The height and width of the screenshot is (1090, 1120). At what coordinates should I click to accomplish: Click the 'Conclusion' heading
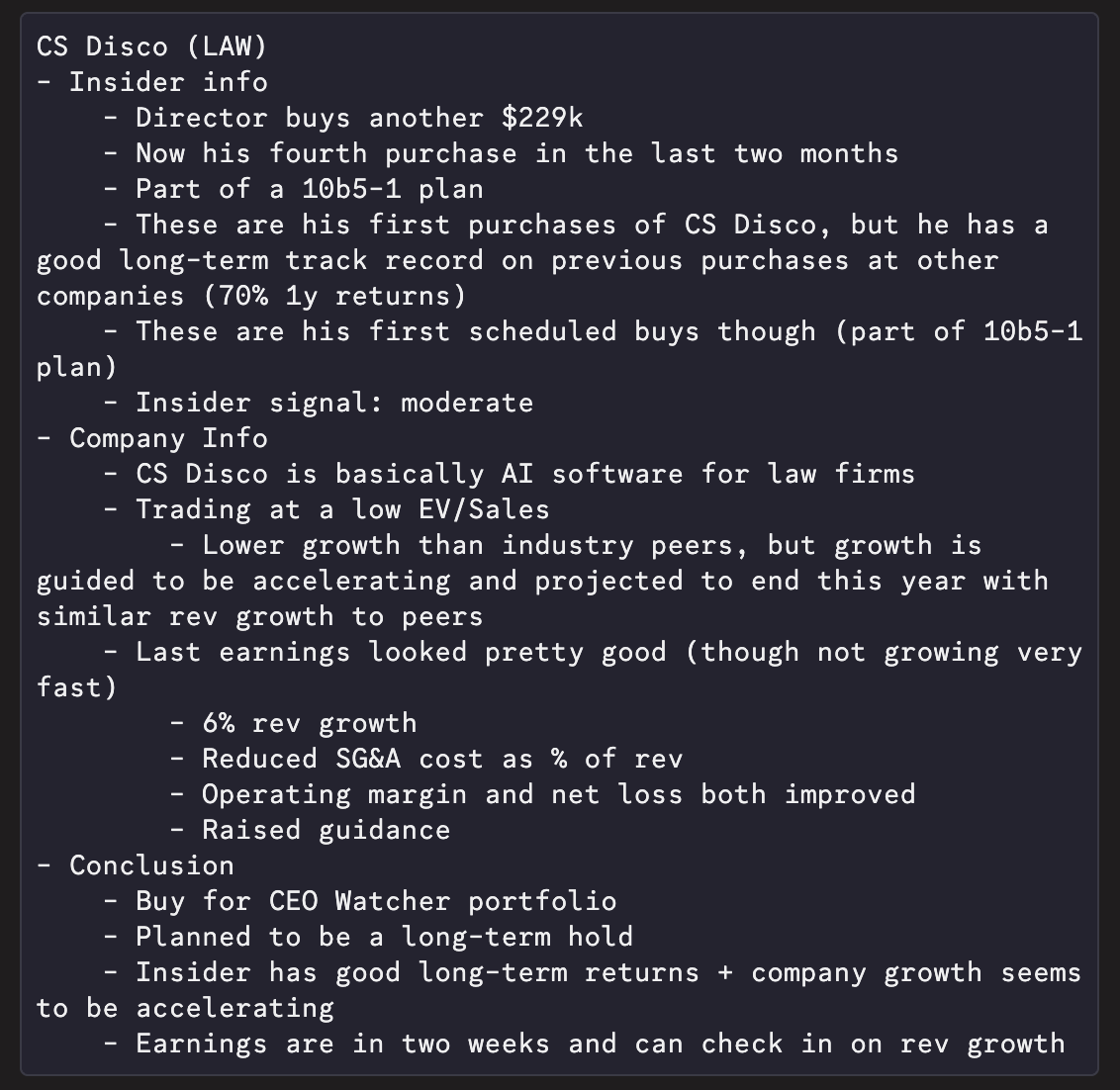tap(152, 865)
